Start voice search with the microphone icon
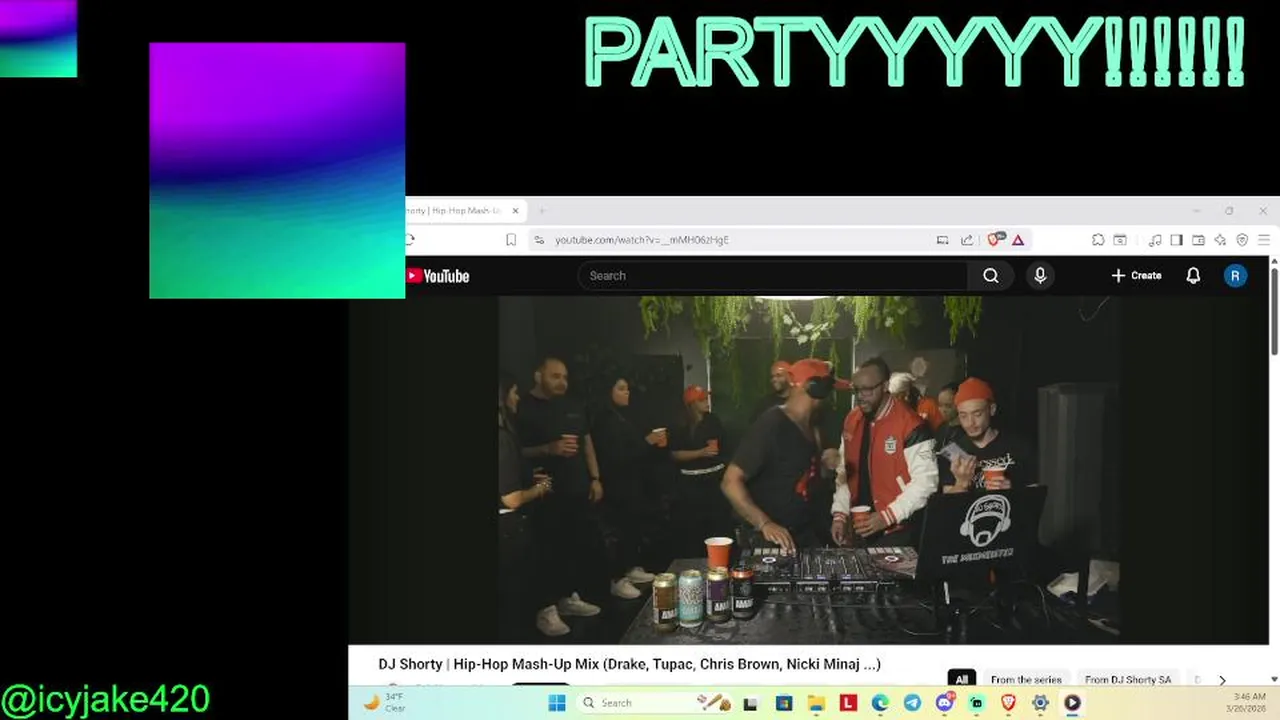Image resolution: width=1280 pixels, height=720 pixels. (1040, 276)
